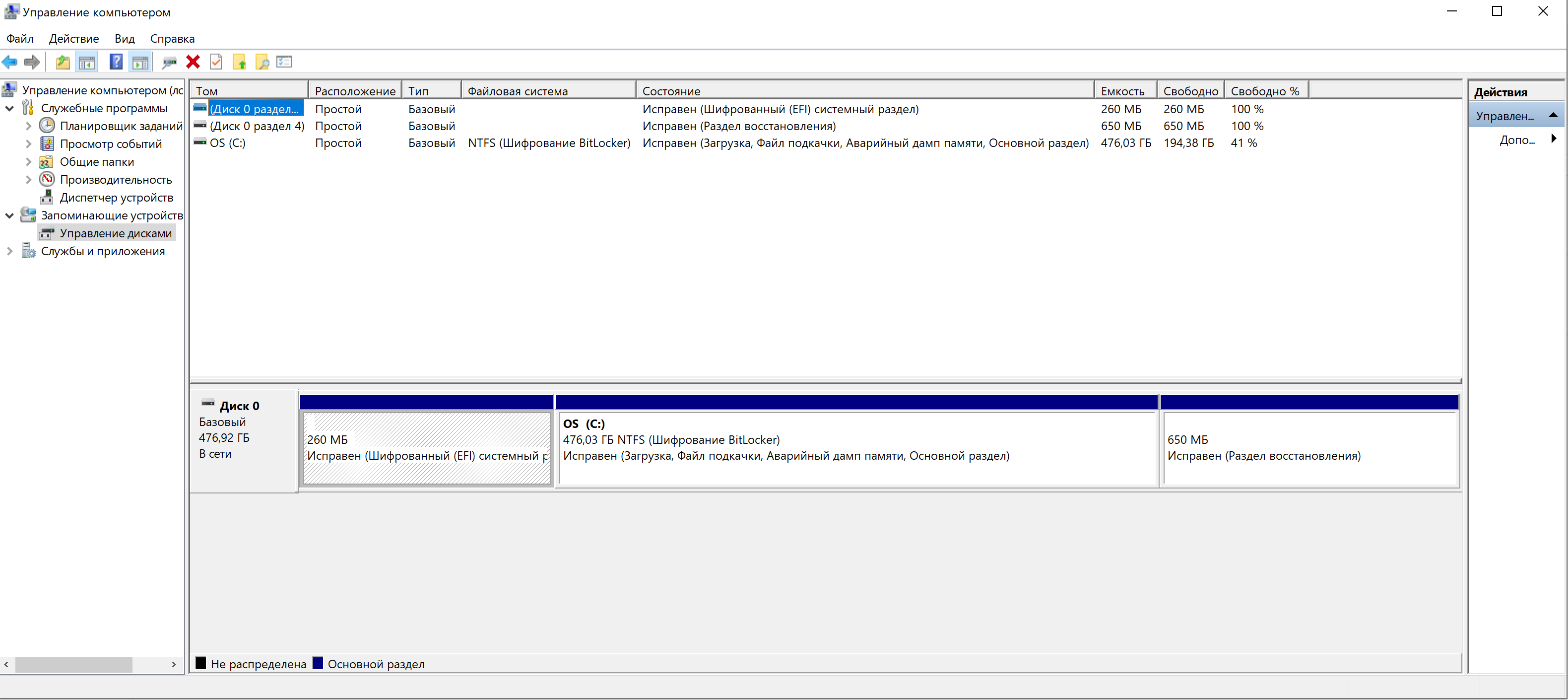
Task: Click the document with checkmark properties icon
Action: coord(216,62)
